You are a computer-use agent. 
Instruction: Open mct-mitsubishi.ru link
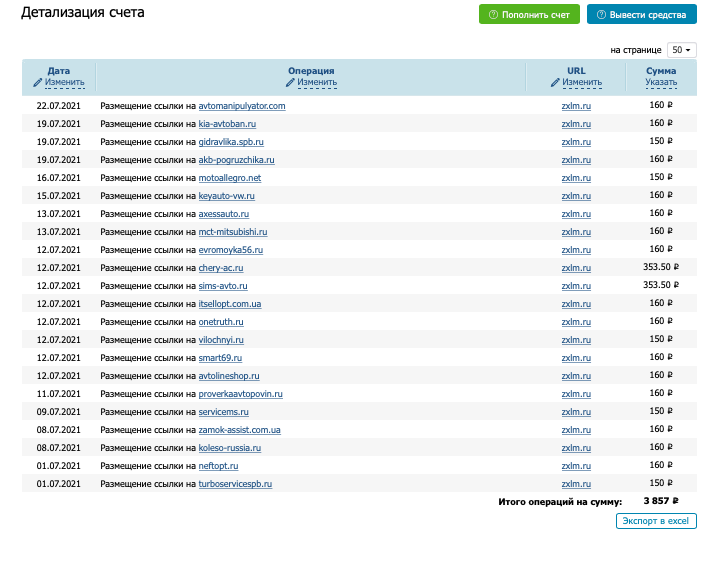(233, 232)
